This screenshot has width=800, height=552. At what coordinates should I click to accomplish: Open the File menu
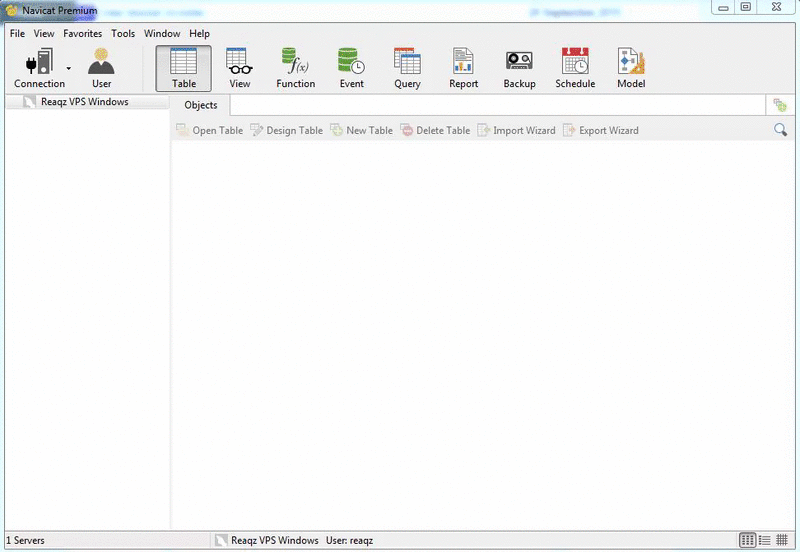(x=17, y=34)
